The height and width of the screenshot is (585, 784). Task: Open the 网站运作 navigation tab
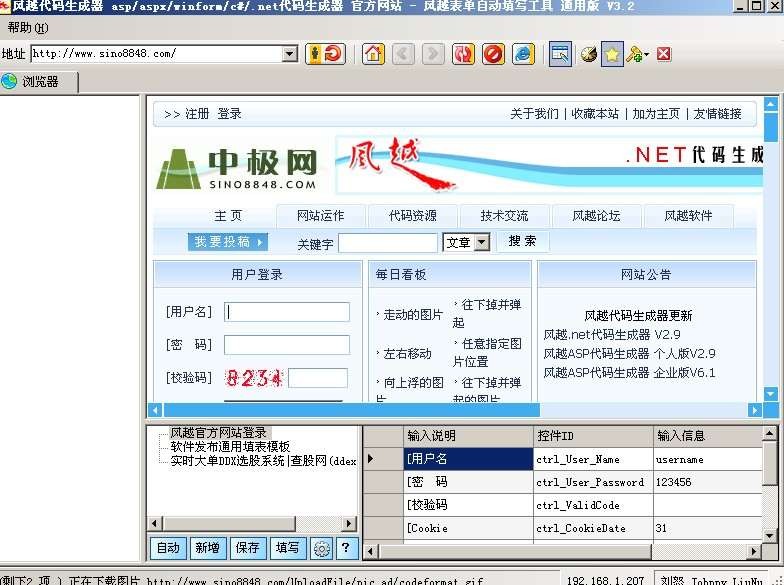point(320,216)
